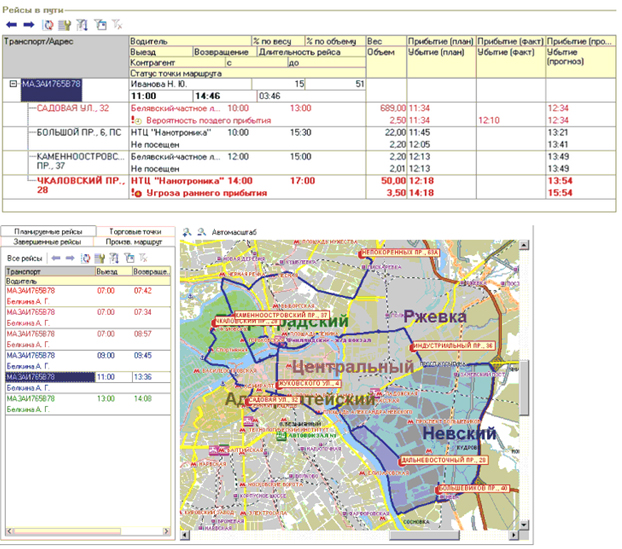The width and height of the screenshot is (622, 549).
Task: Click the second magnifier icon above the map
Action: click(x=202, y=232)
